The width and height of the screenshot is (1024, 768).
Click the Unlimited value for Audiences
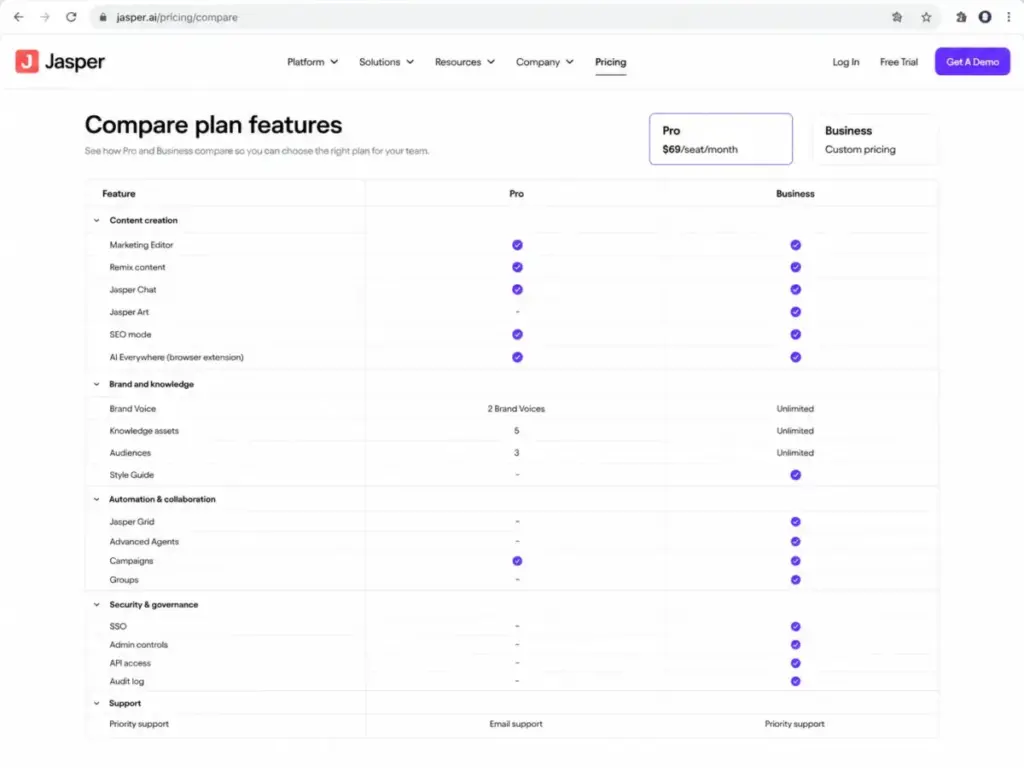795,453
